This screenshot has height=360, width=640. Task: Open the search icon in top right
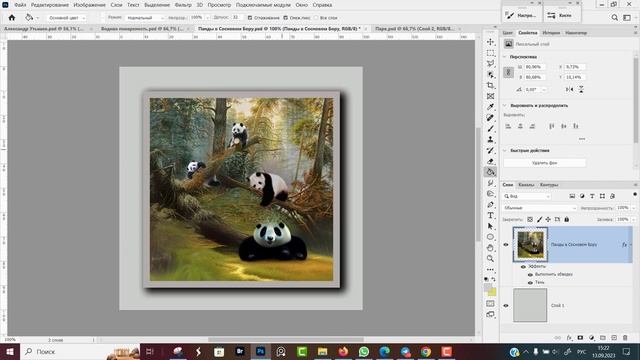coord(614,18)
